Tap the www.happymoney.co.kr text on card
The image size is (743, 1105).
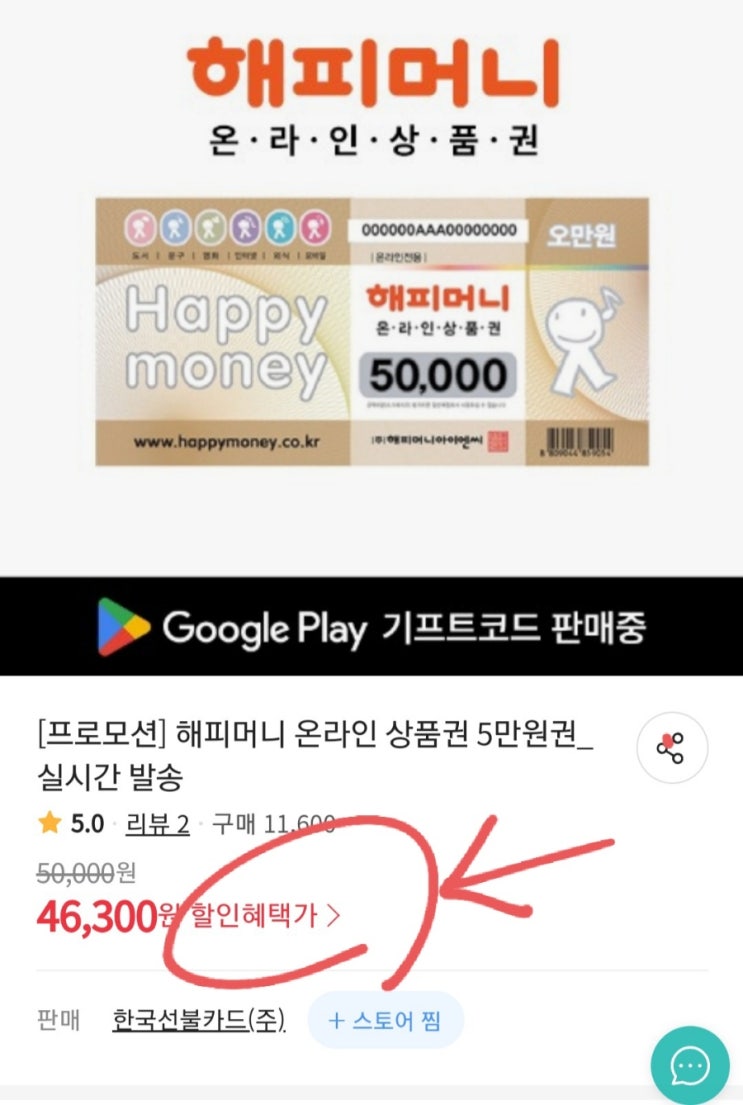[x=227, y=442]
